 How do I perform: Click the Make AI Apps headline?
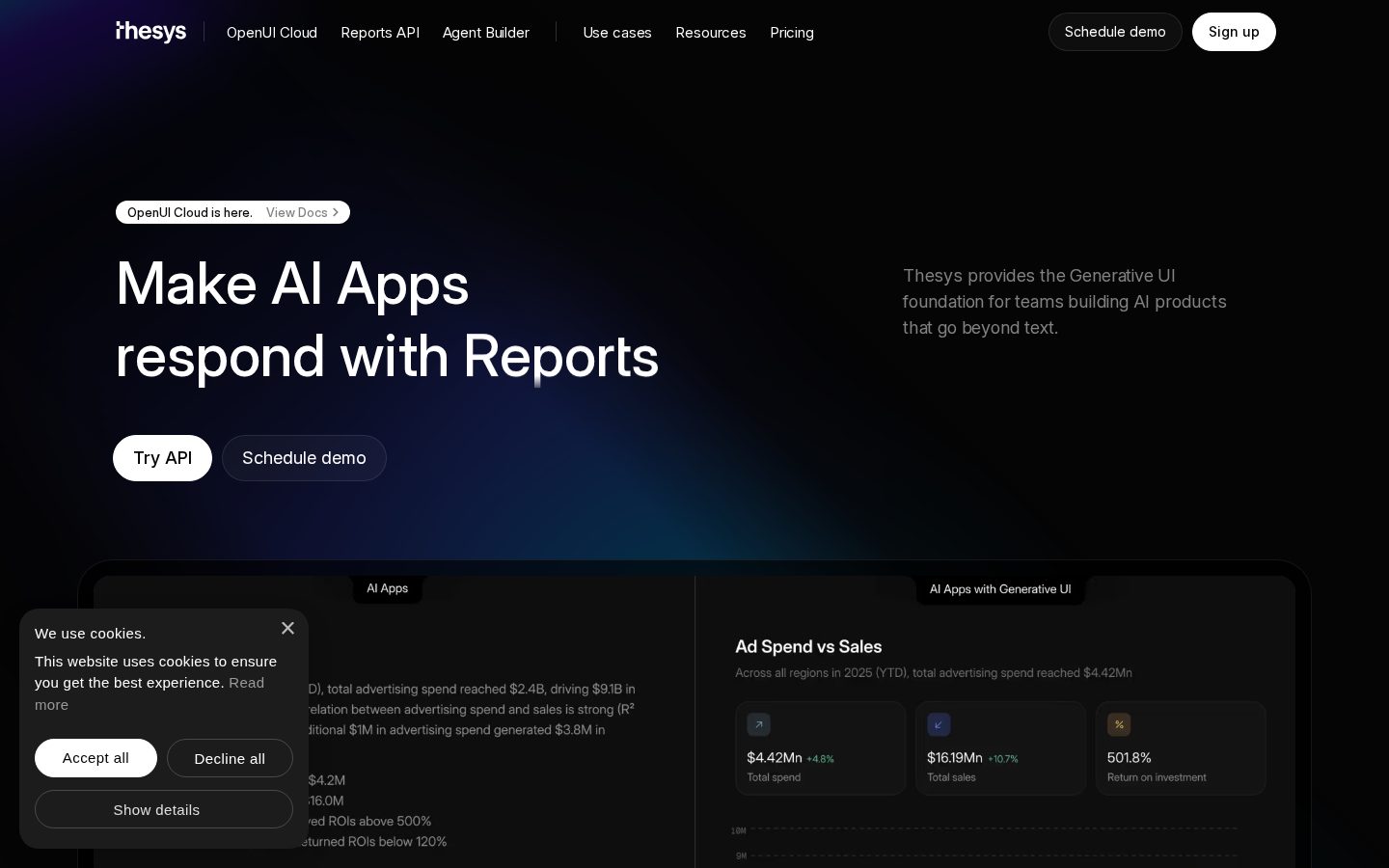click(387, 320)
